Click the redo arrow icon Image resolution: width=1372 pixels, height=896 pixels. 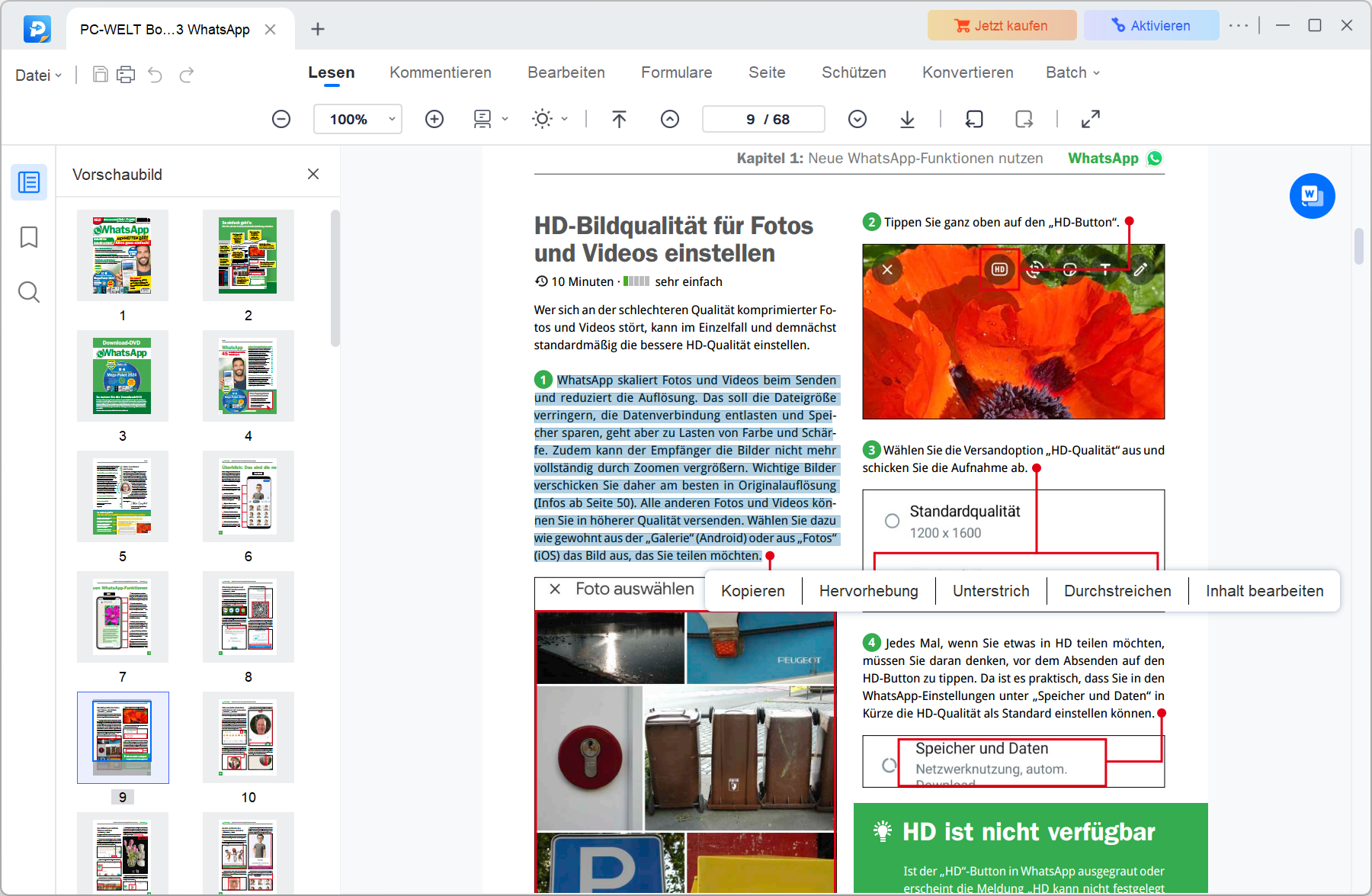point(186,74)
